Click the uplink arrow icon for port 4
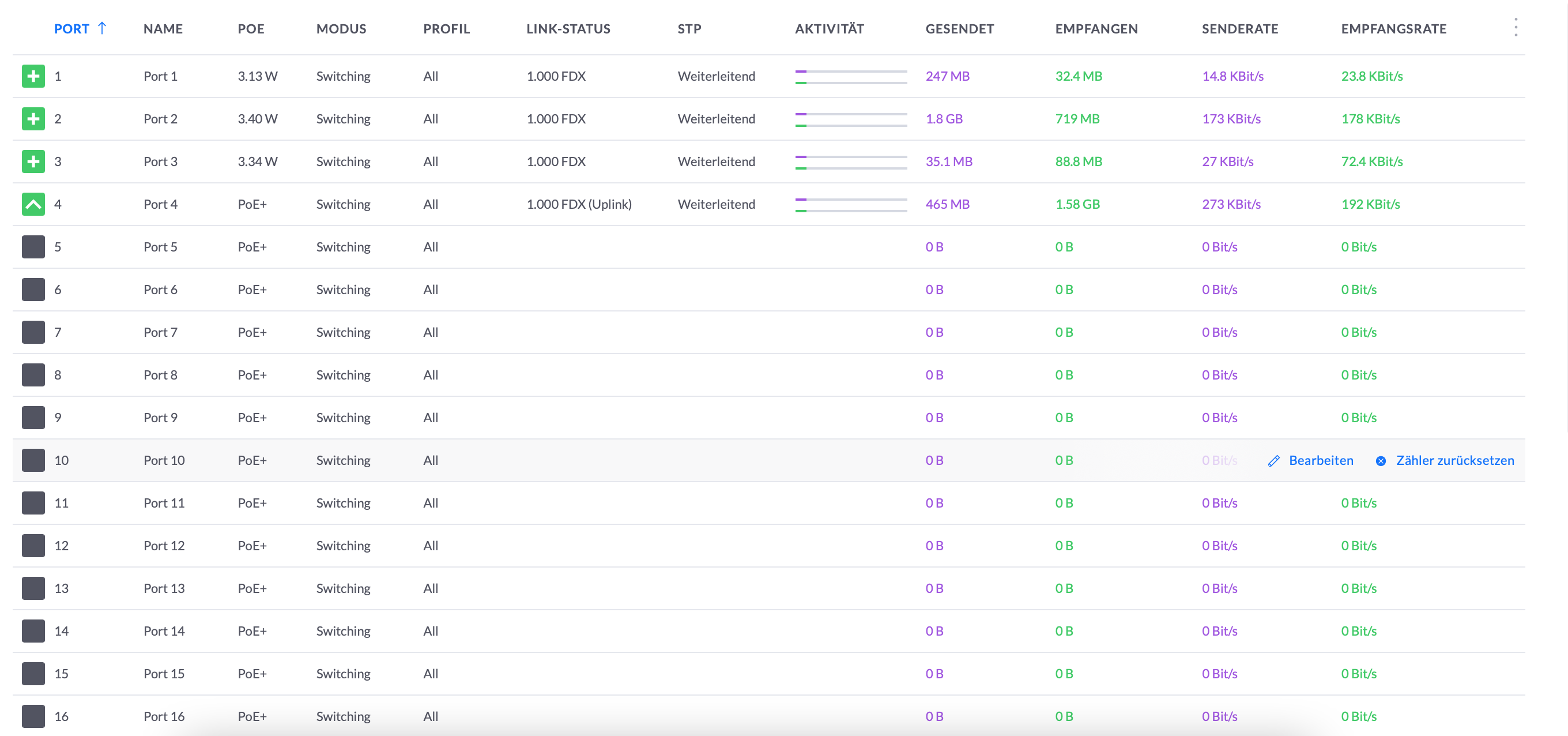The image size is (1568, 736). click(x=33, y=204)
